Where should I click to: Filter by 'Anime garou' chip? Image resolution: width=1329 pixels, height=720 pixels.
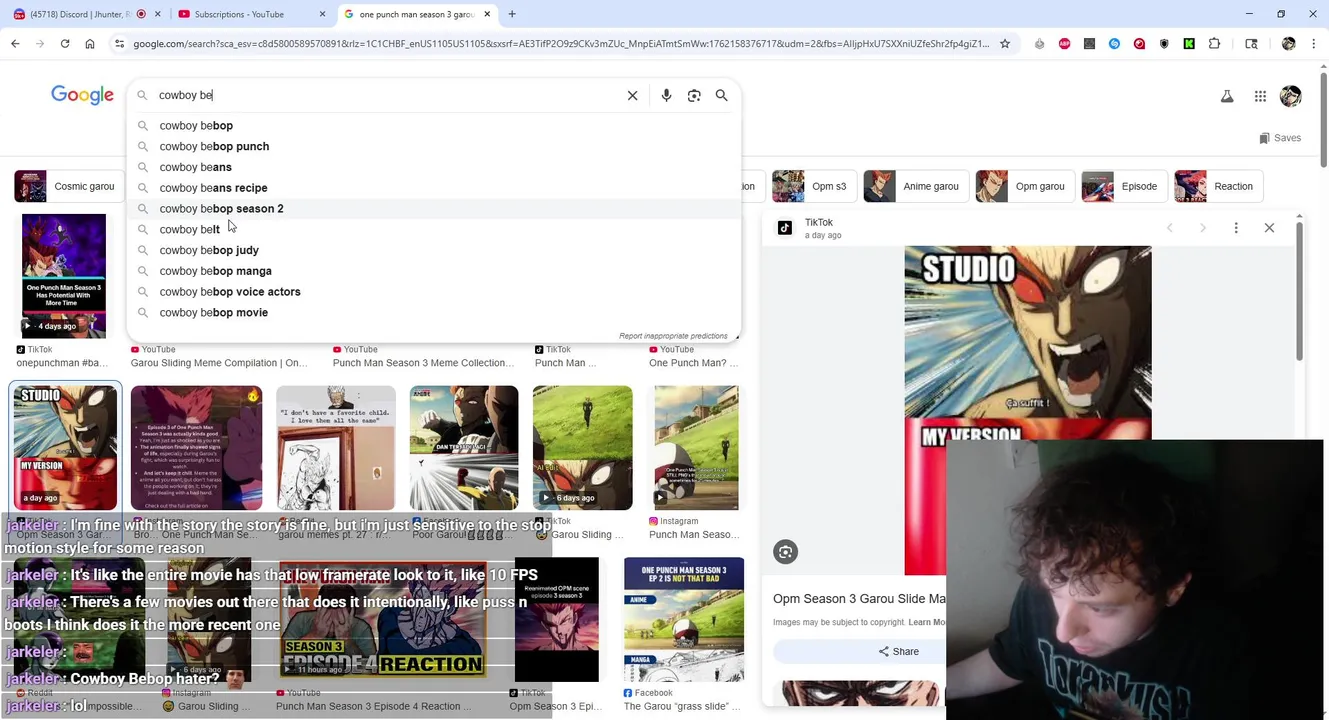[914, 186]
